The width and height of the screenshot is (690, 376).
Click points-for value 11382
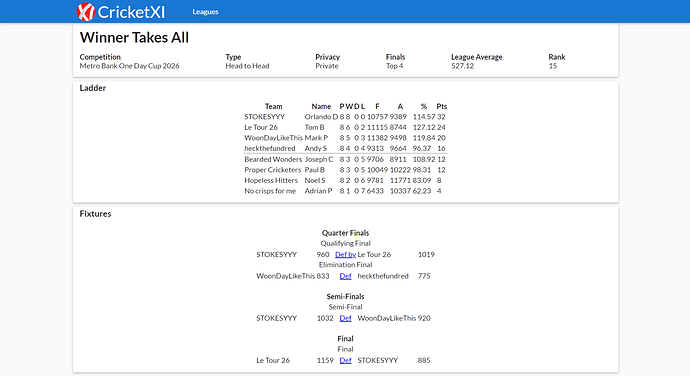point(378,138)
